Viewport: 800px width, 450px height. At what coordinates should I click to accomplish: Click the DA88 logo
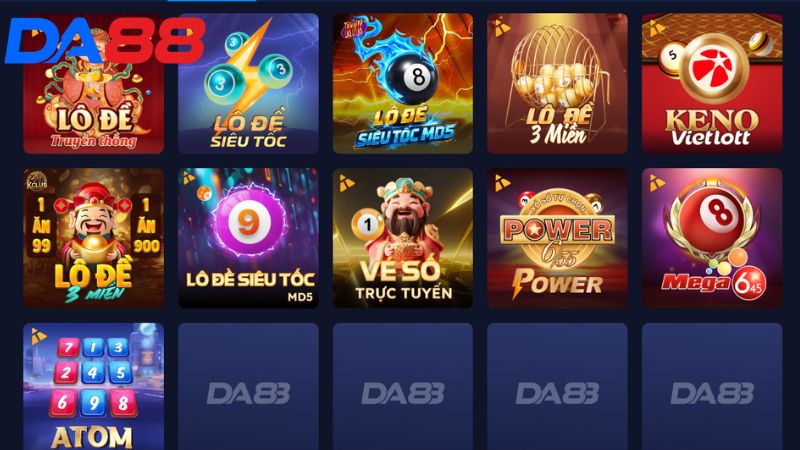(x=105, y=41)
